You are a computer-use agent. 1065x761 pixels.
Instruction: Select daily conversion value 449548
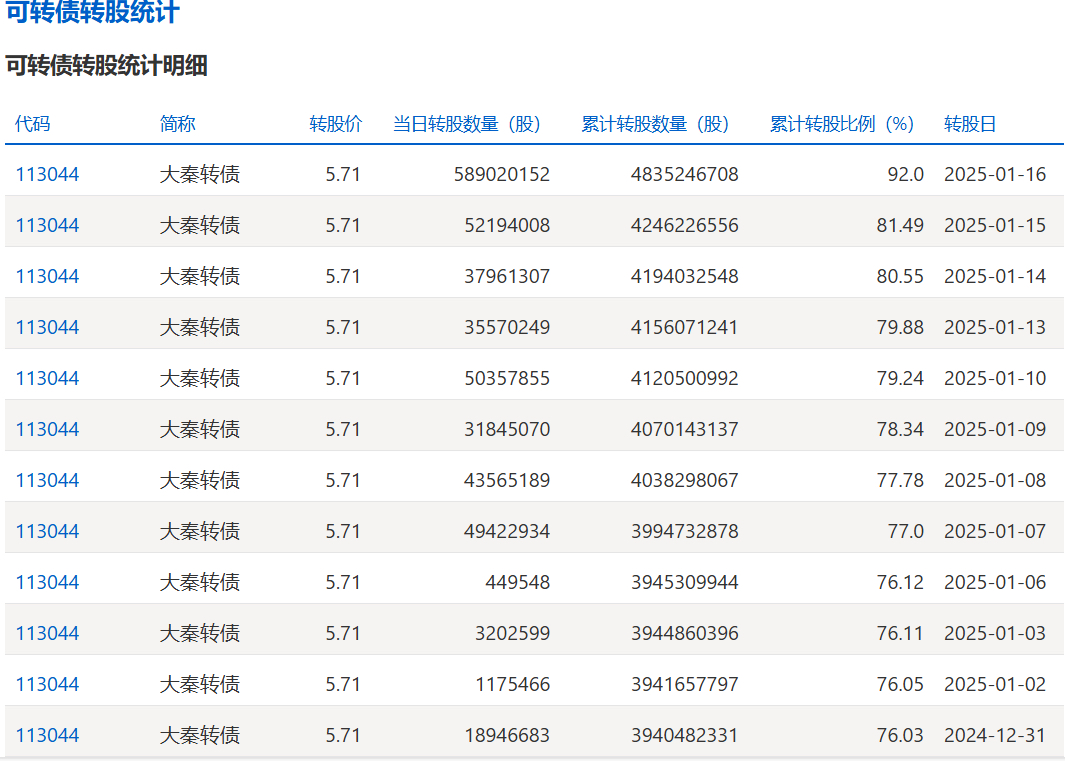click(x=518, y=582)
